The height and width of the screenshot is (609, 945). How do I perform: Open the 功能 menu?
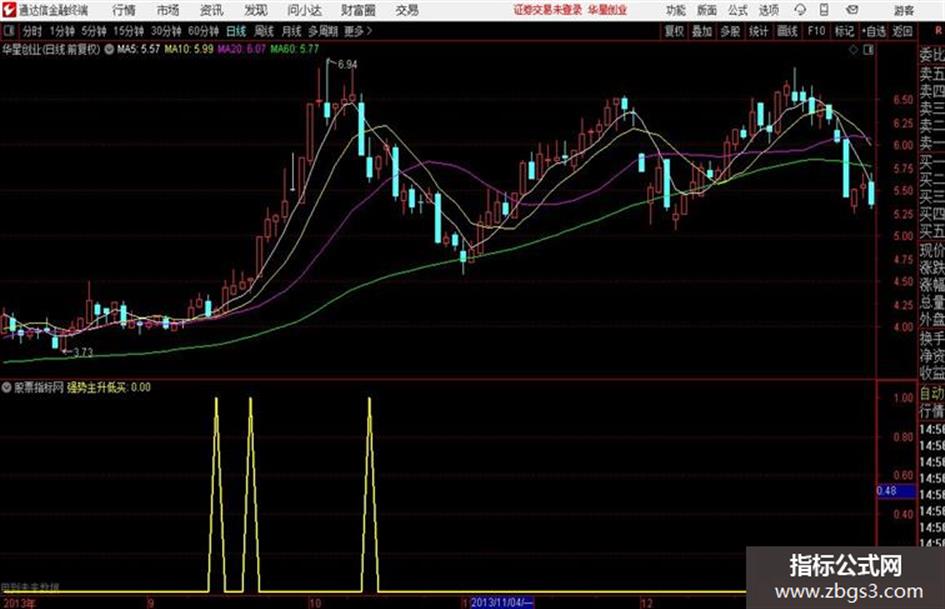click(x=676, y=10)
